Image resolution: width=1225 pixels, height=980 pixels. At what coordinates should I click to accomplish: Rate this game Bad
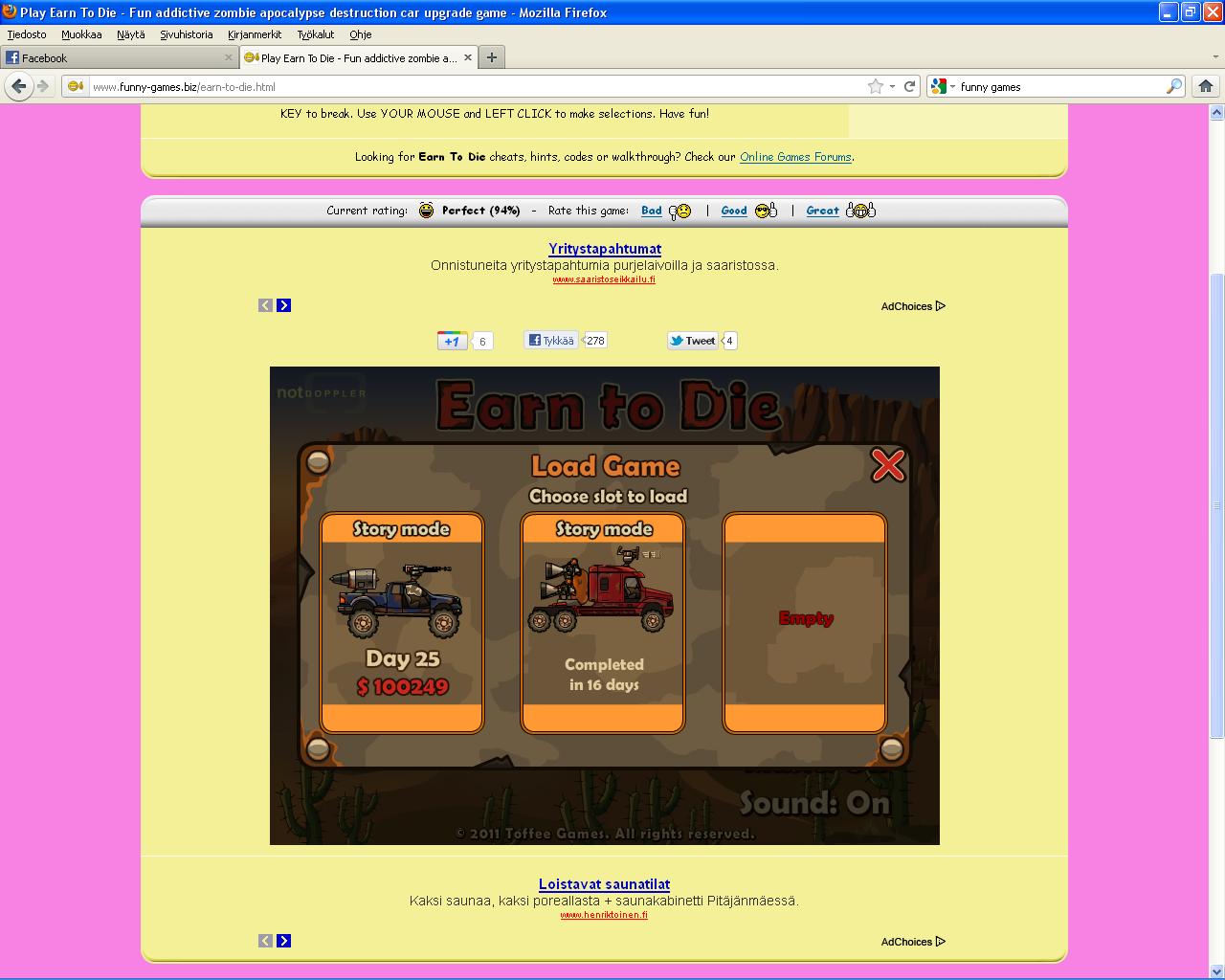tap(652, 211)
